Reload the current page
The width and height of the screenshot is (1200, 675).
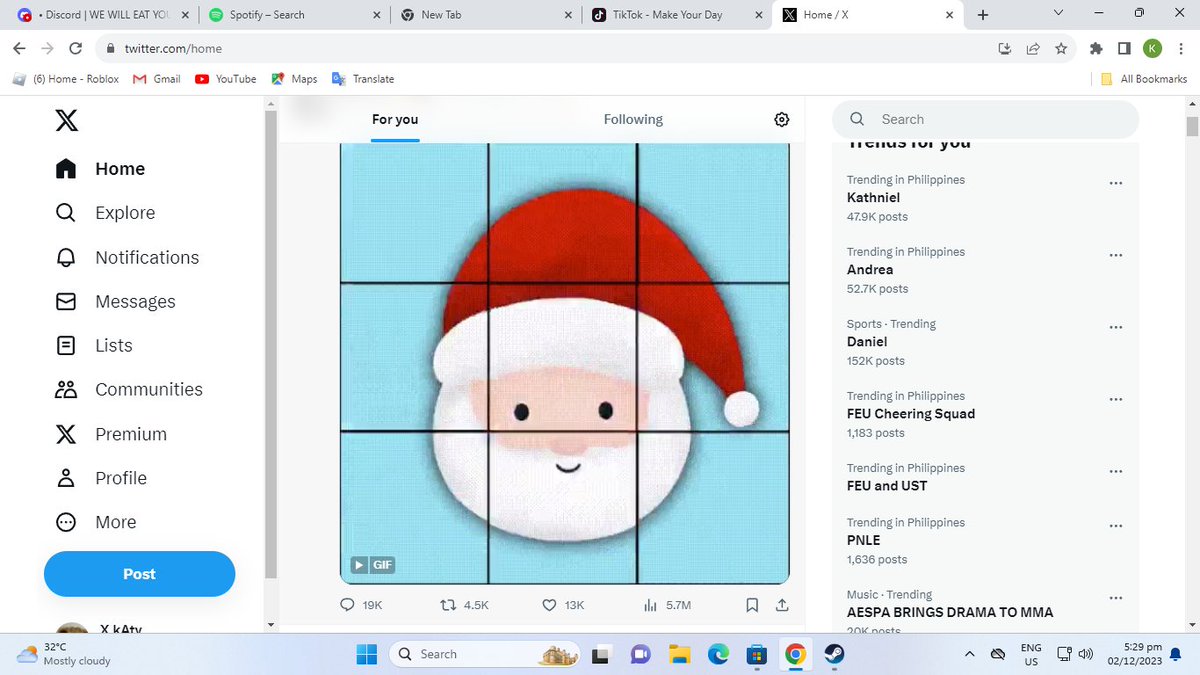click(75, 48)
